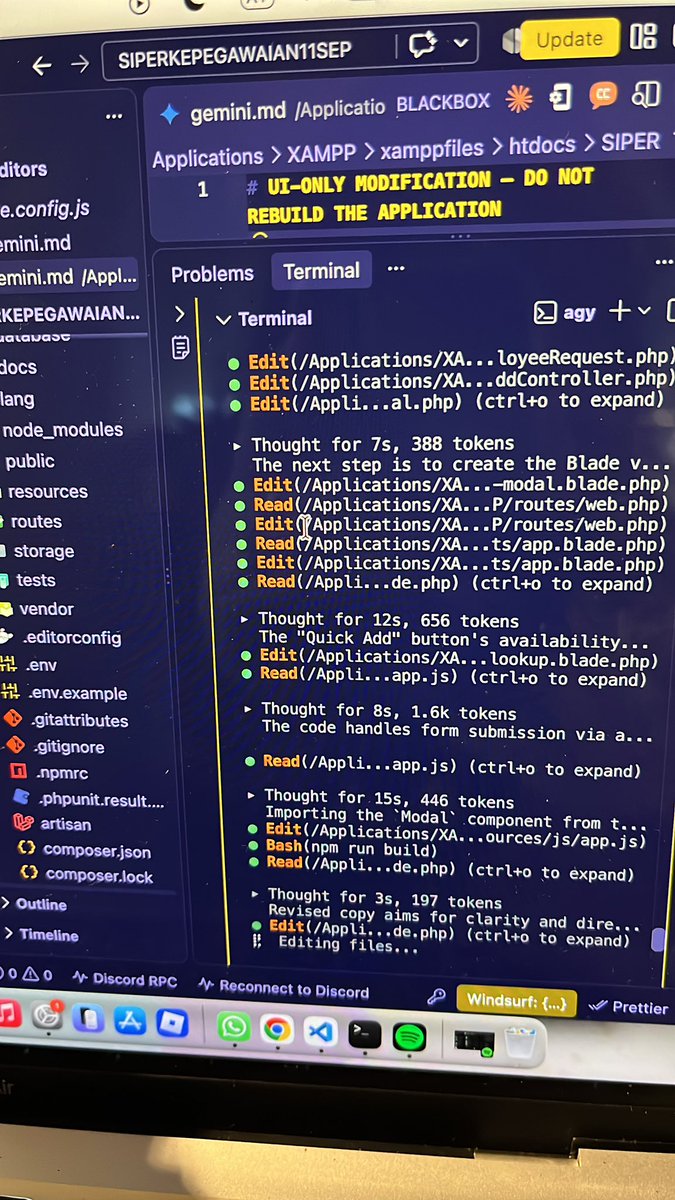Open explorer more actions ellipsis

coord(114,116)
